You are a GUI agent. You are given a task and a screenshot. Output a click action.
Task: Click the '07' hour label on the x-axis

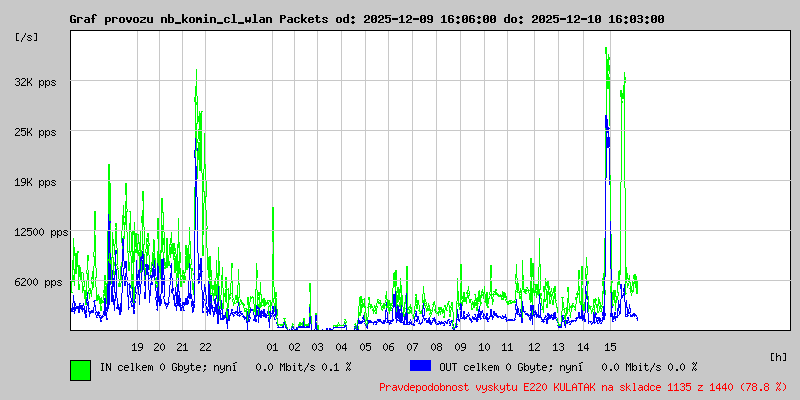412,347
